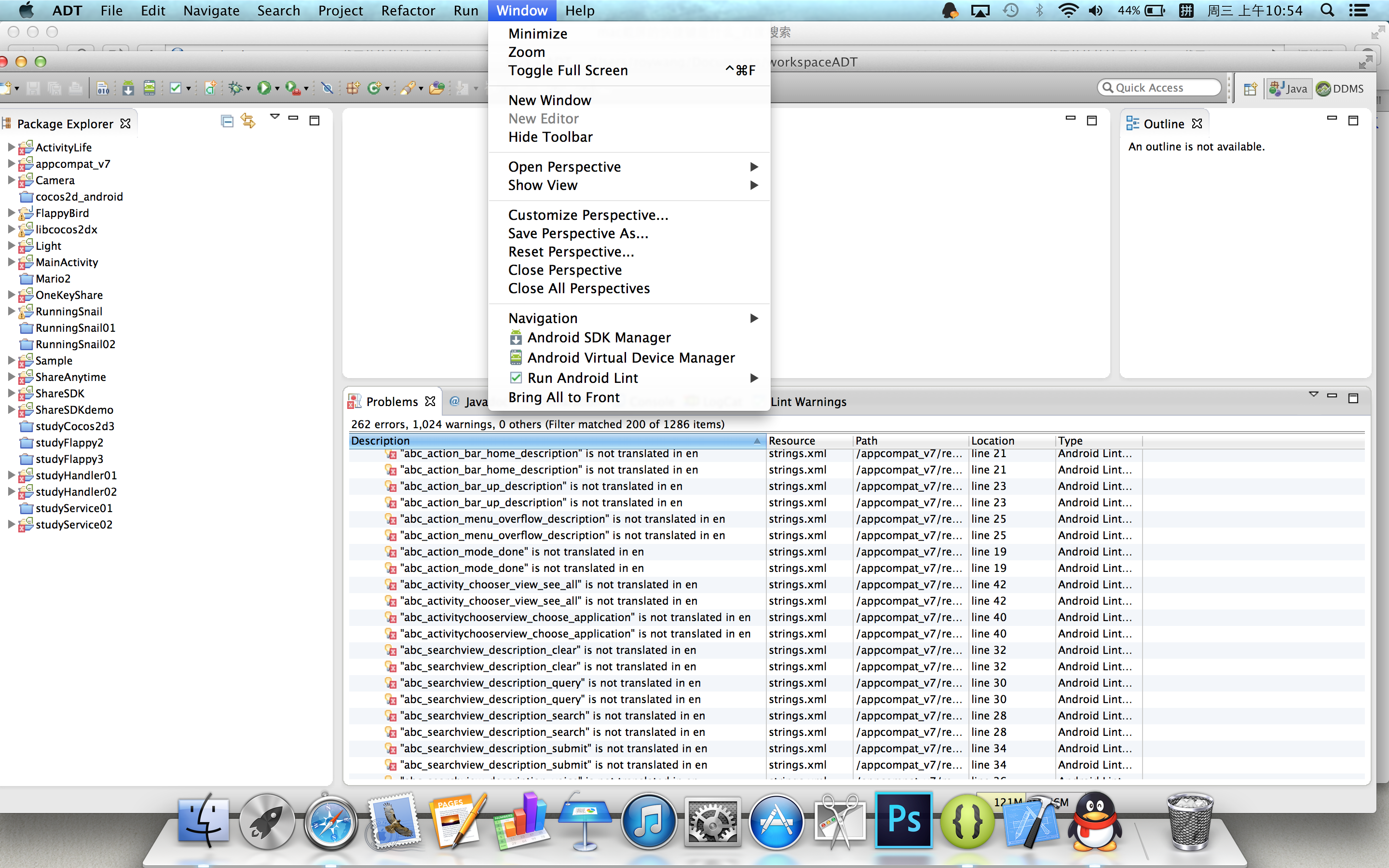The image size is (1389, 868).
Task: Maximize the Outline view panel
Action: 1353,120
